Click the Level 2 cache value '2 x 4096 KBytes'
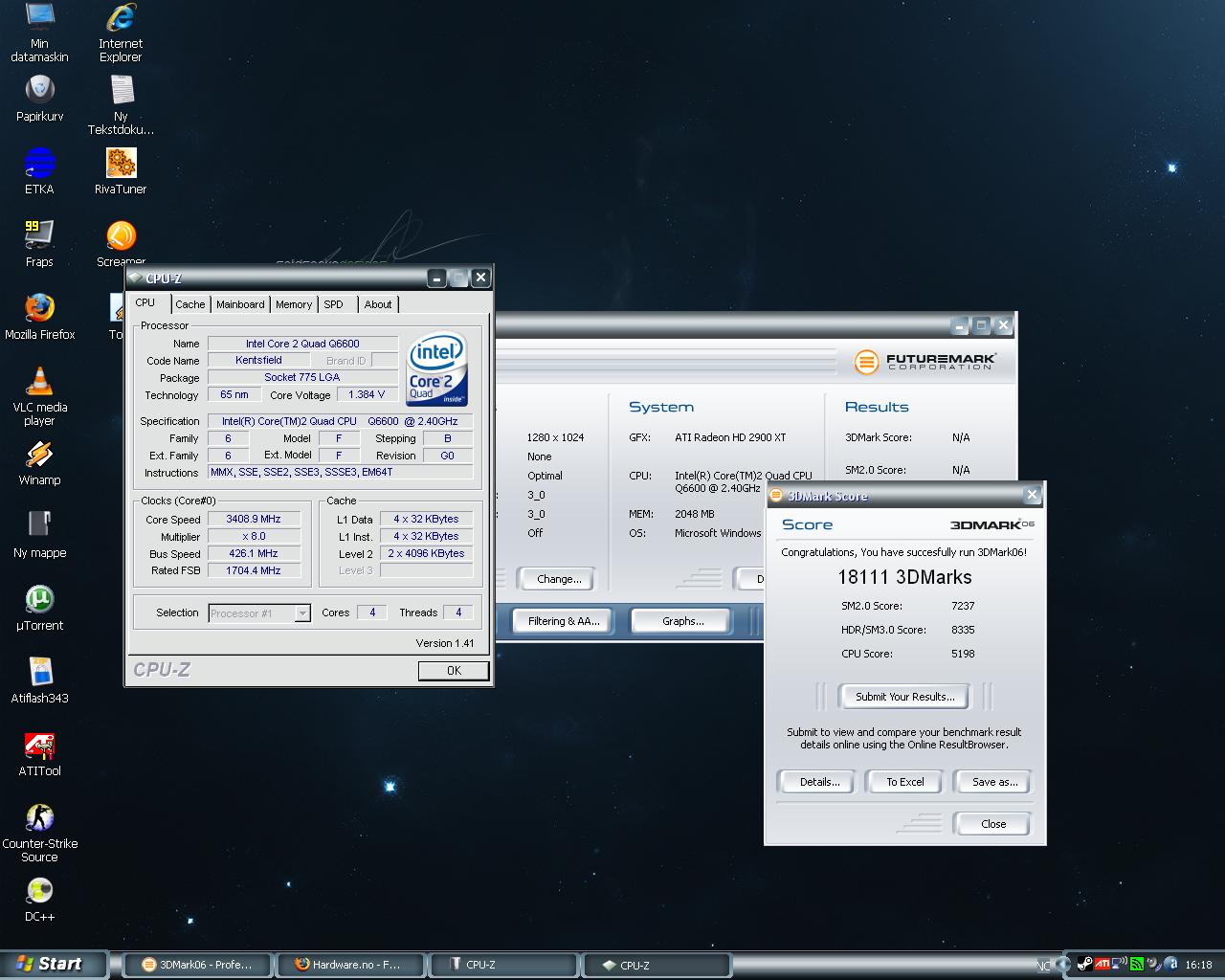 pos(426,554)
